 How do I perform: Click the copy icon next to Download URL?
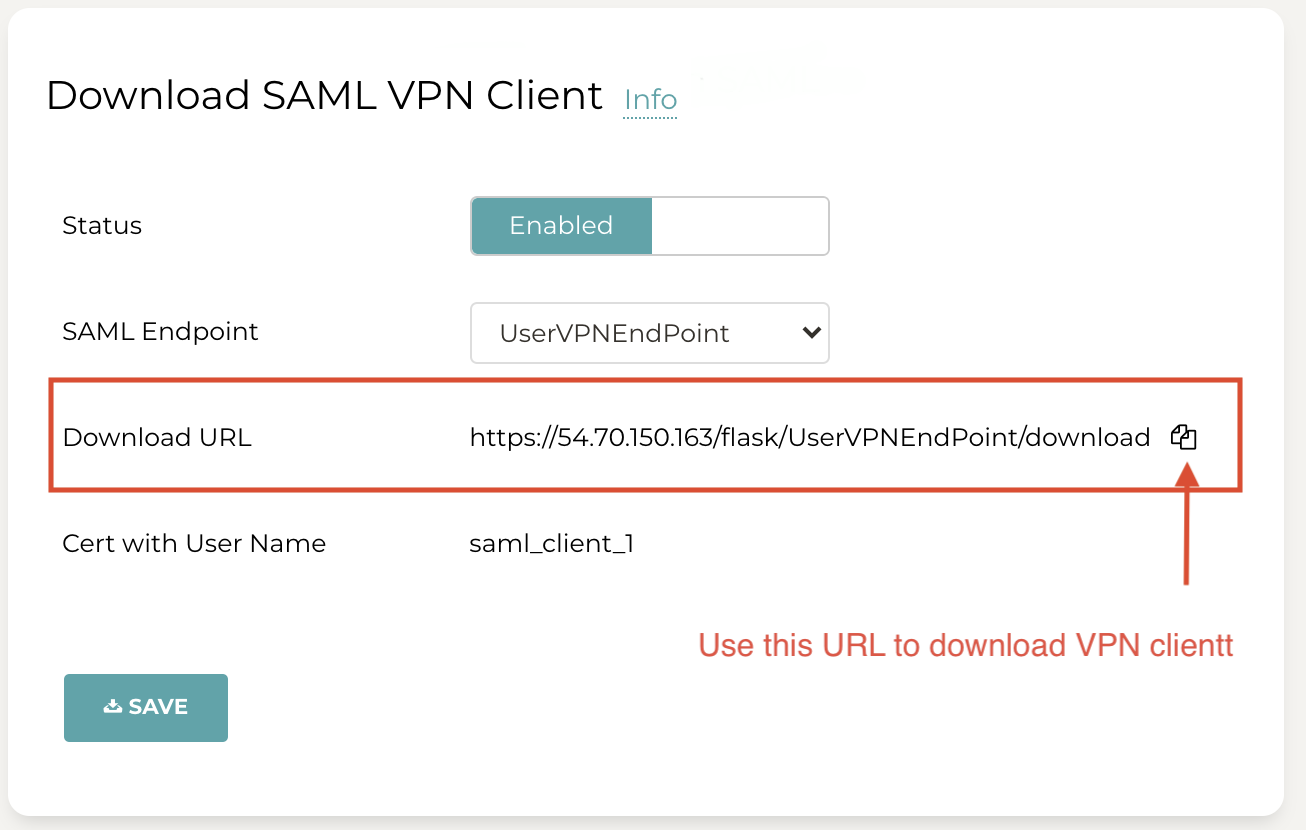click(1184, 437)
